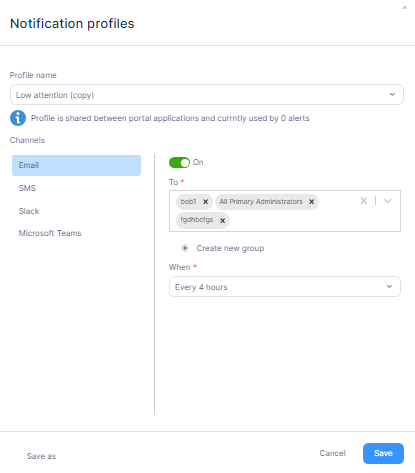Click the Save button
The height and width of the screenshot is (473, 415).
tap(383, 453)
